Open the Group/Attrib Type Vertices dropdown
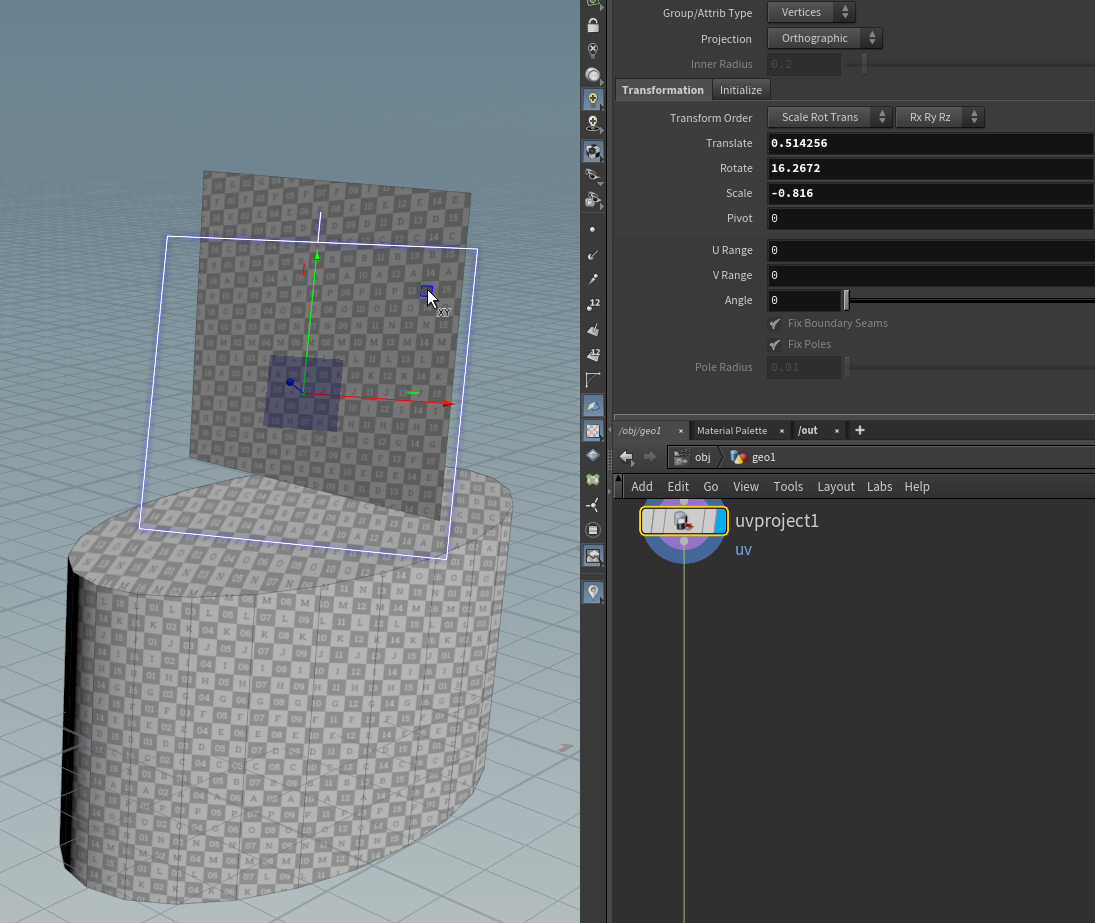 [811, 12]
